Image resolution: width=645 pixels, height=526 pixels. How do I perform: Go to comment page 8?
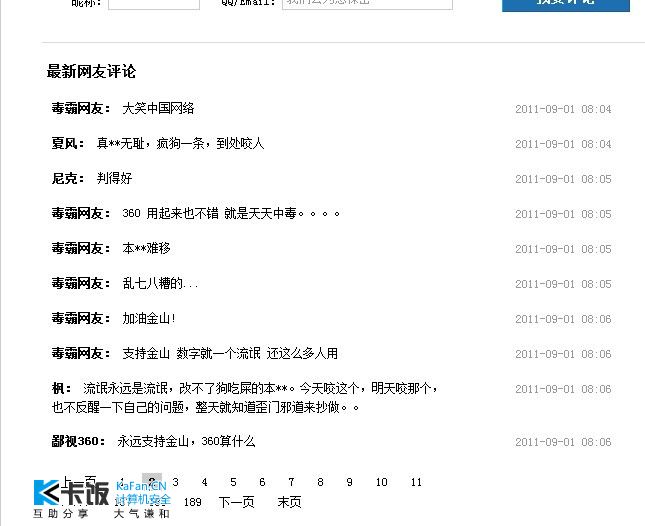click(x=320, y=482)
